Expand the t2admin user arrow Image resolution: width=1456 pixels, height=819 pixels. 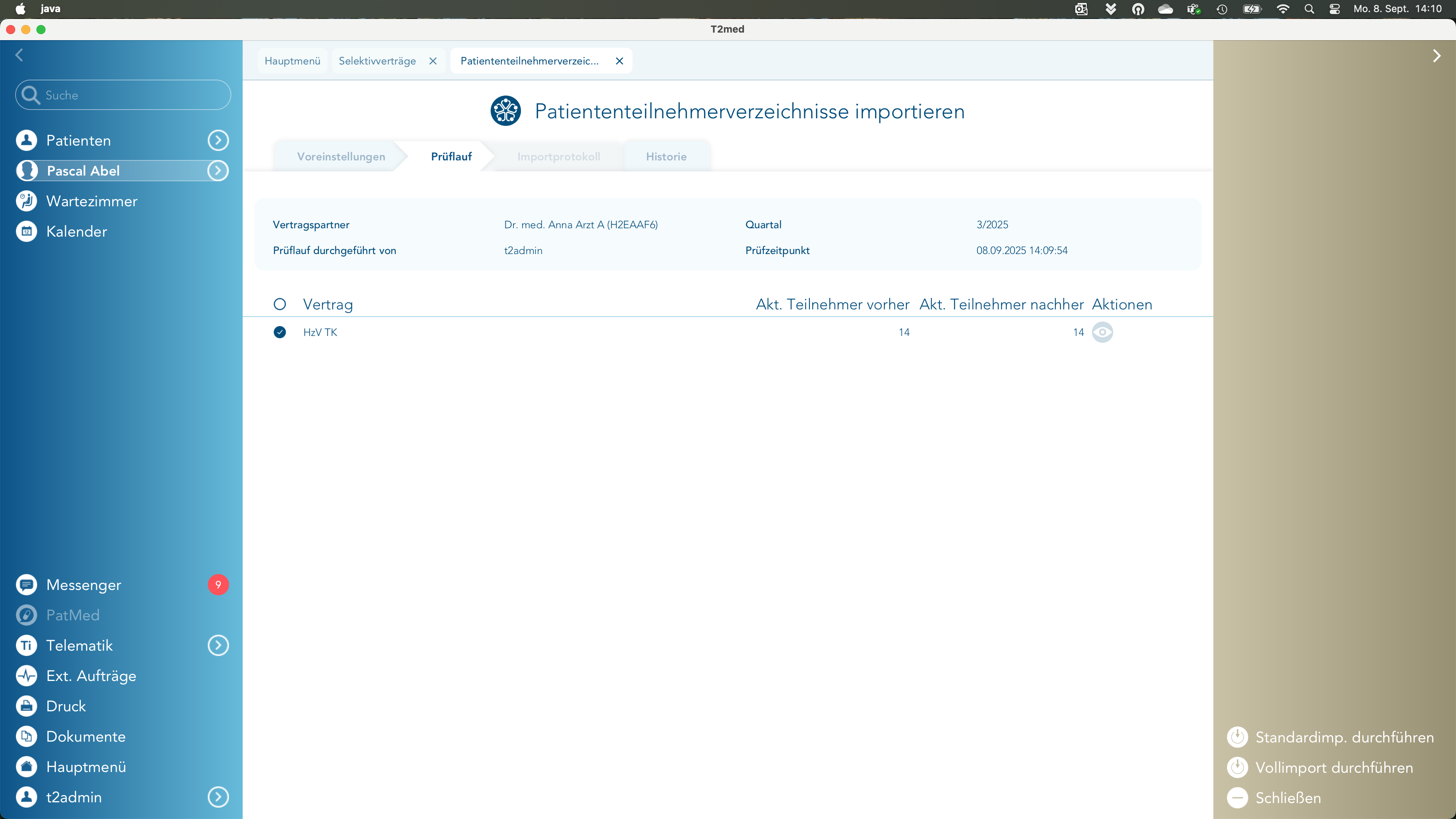pos(218,797)
